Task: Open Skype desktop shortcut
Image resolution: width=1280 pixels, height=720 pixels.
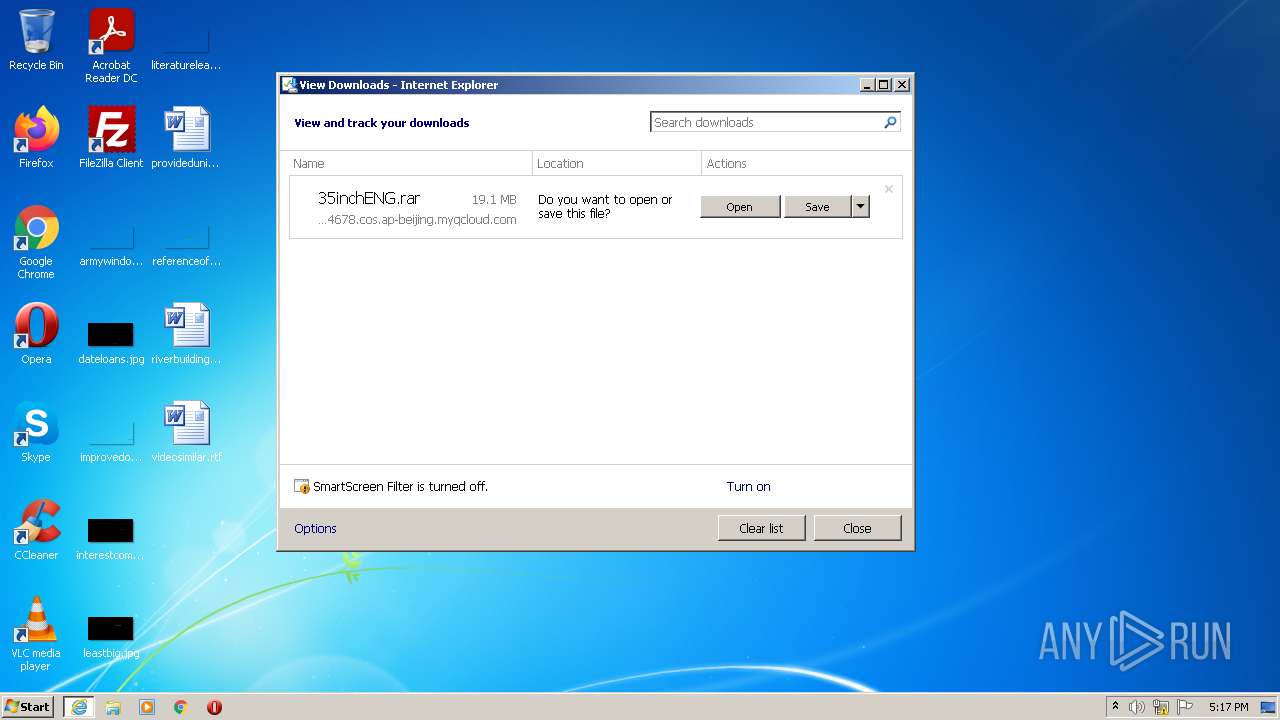Action: coord(36,432)
